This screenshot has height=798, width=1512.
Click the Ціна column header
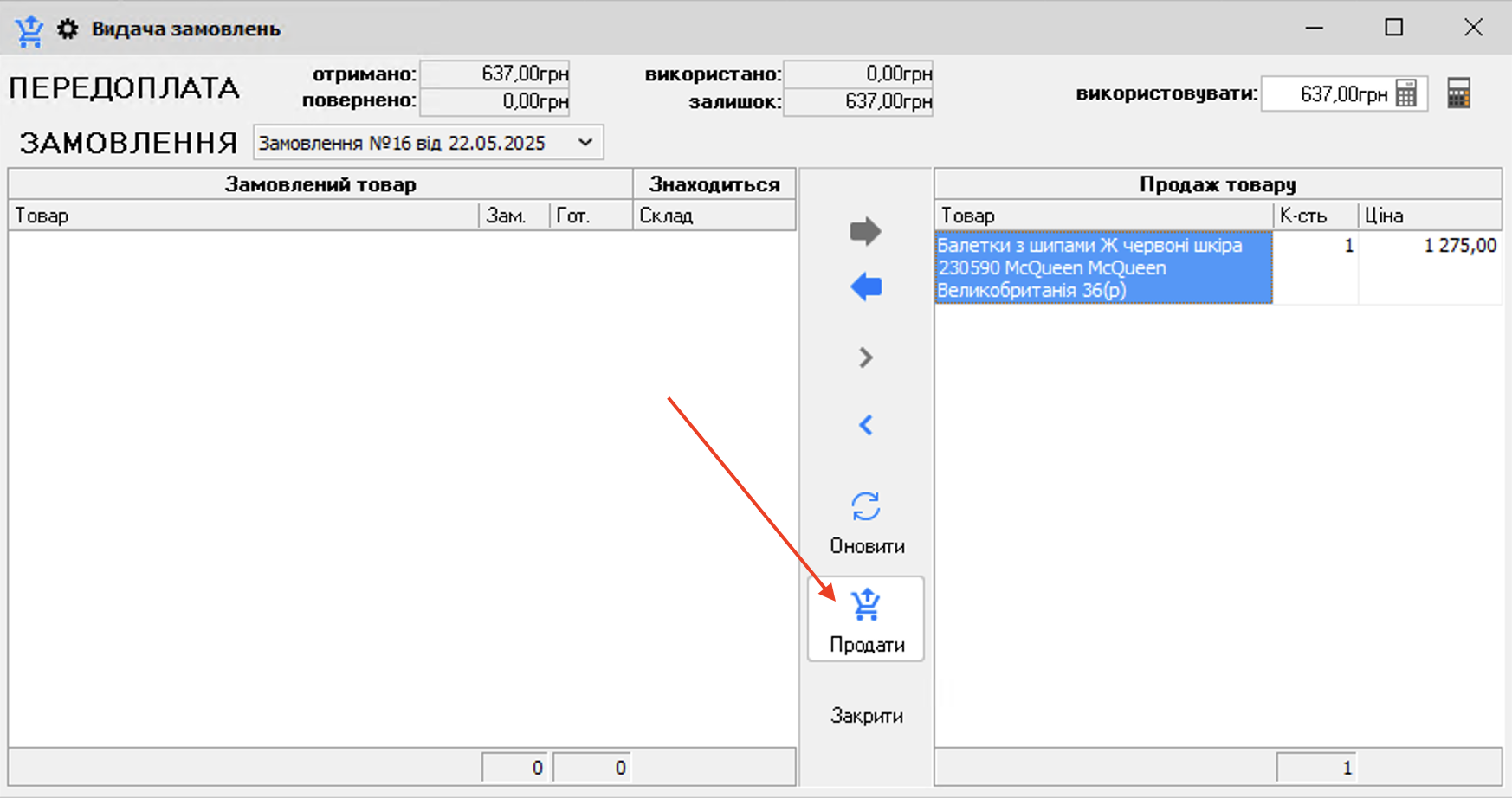pos(1429,216)
